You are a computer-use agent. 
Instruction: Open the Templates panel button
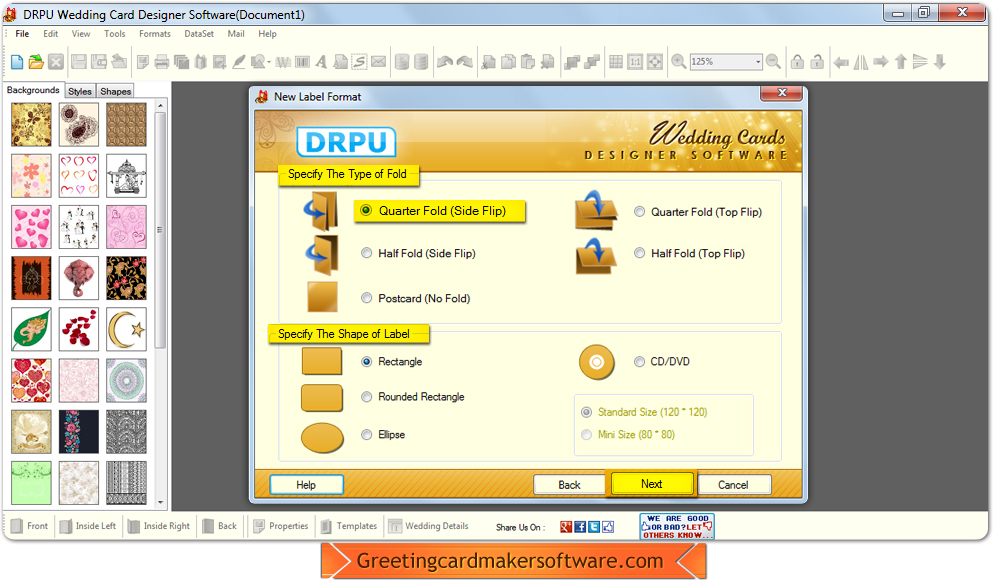(349, 526)
